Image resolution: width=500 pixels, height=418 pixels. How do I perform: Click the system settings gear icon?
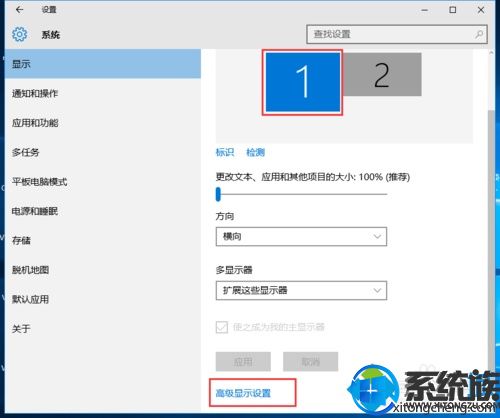[19, 34]
